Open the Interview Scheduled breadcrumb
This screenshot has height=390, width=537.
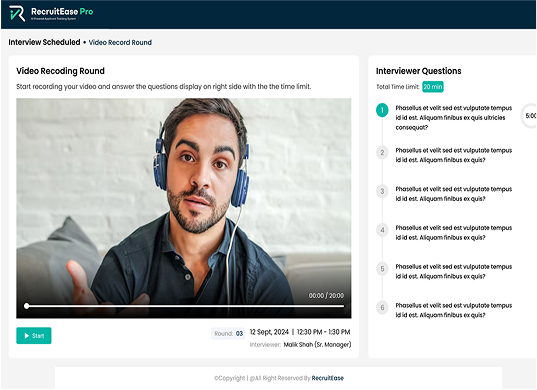[x=44, y=42]
